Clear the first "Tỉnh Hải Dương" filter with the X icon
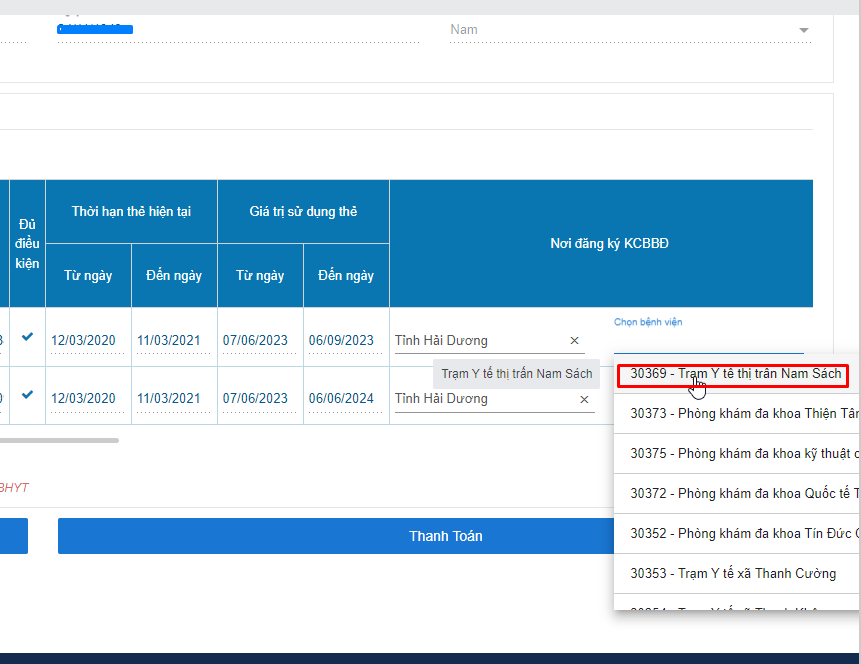The image size is (861, 664). (x=575, y=340)
